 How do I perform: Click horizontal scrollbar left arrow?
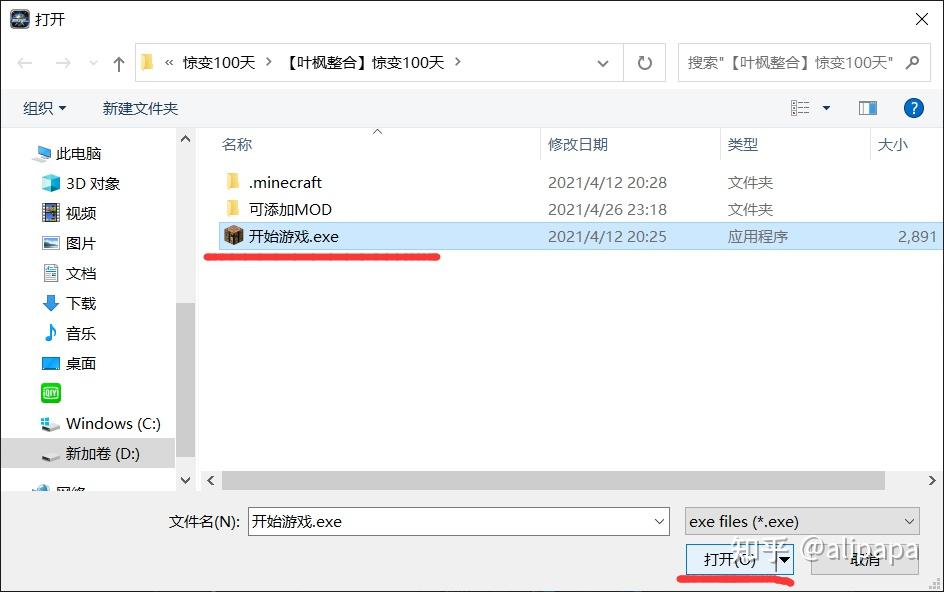point(211,480)
